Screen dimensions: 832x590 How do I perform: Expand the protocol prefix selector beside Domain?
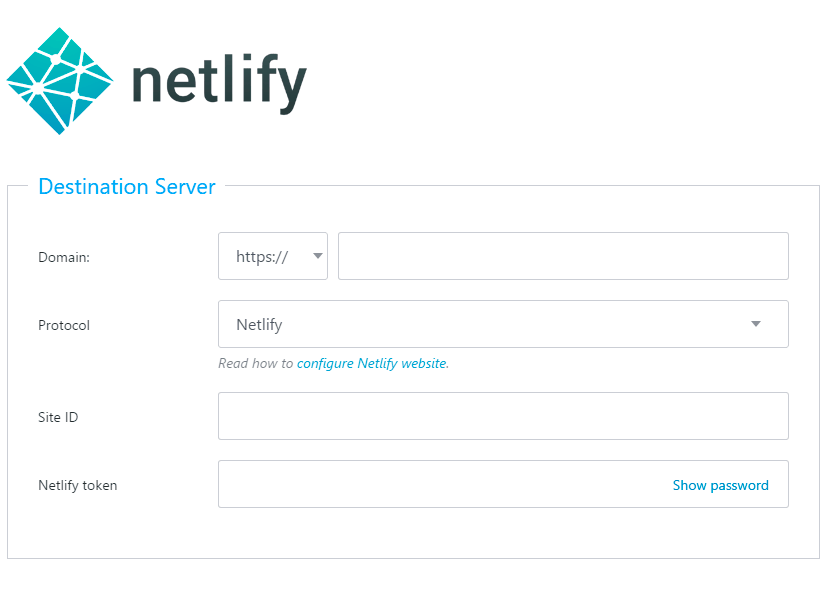pyautogui.click(x=272, y=256)
